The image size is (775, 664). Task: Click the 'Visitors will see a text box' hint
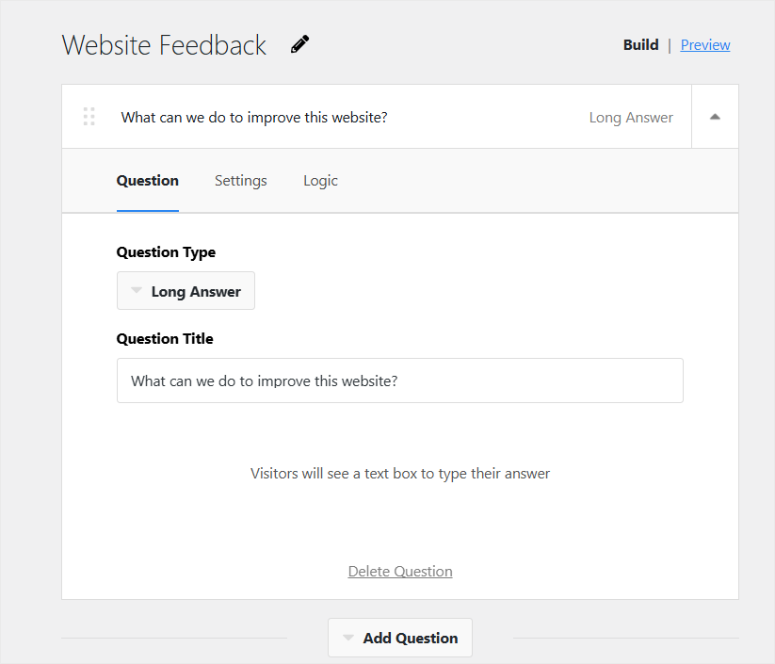point(400,474)
